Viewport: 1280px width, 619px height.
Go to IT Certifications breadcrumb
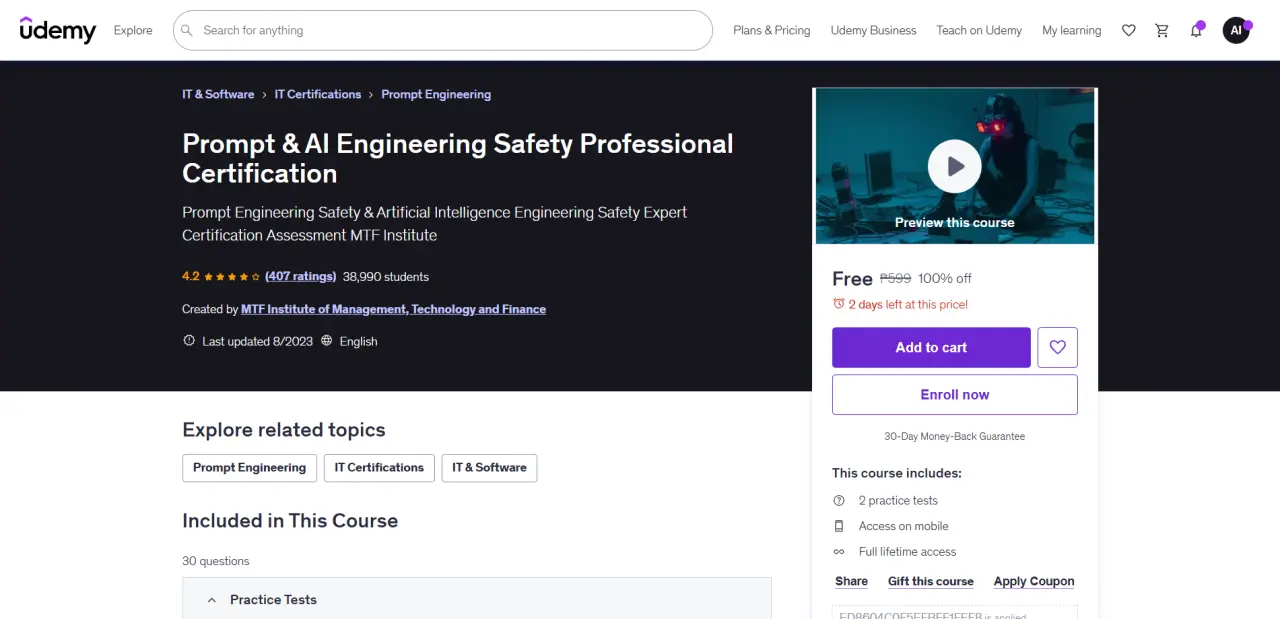tap(318, 94)
